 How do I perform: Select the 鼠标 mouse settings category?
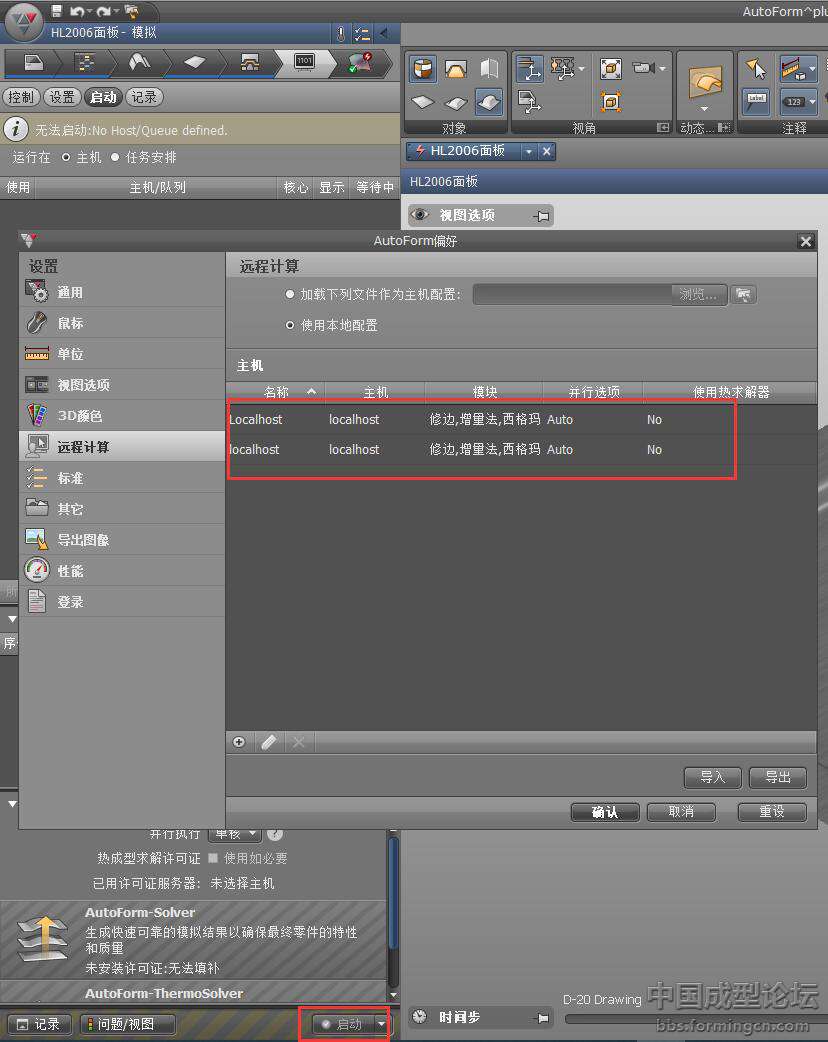(70, 323)
